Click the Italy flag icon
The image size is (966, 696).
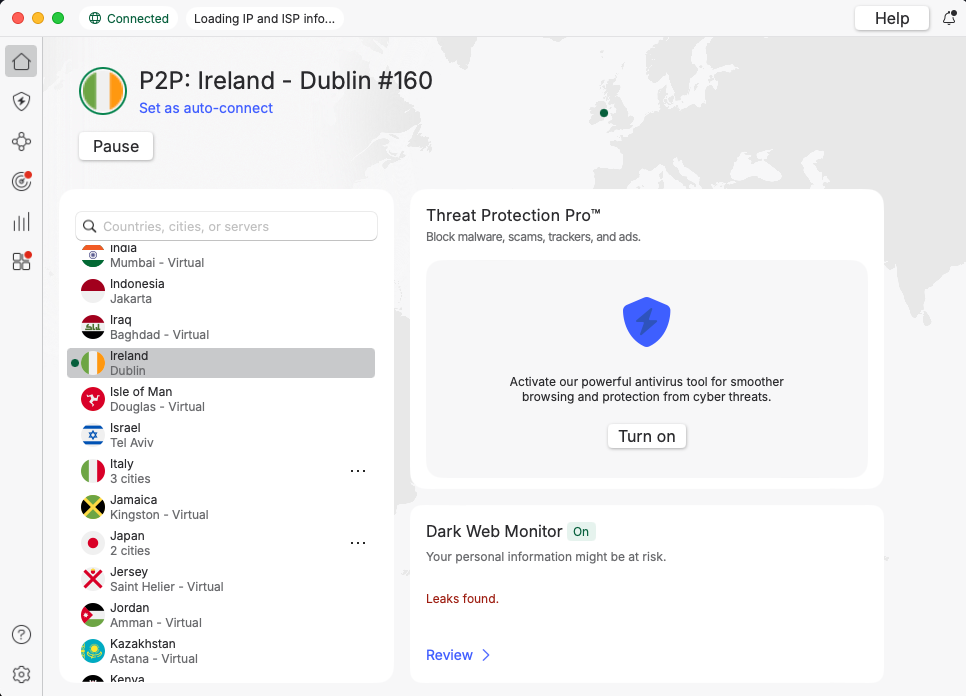click(x=93, y=471)
